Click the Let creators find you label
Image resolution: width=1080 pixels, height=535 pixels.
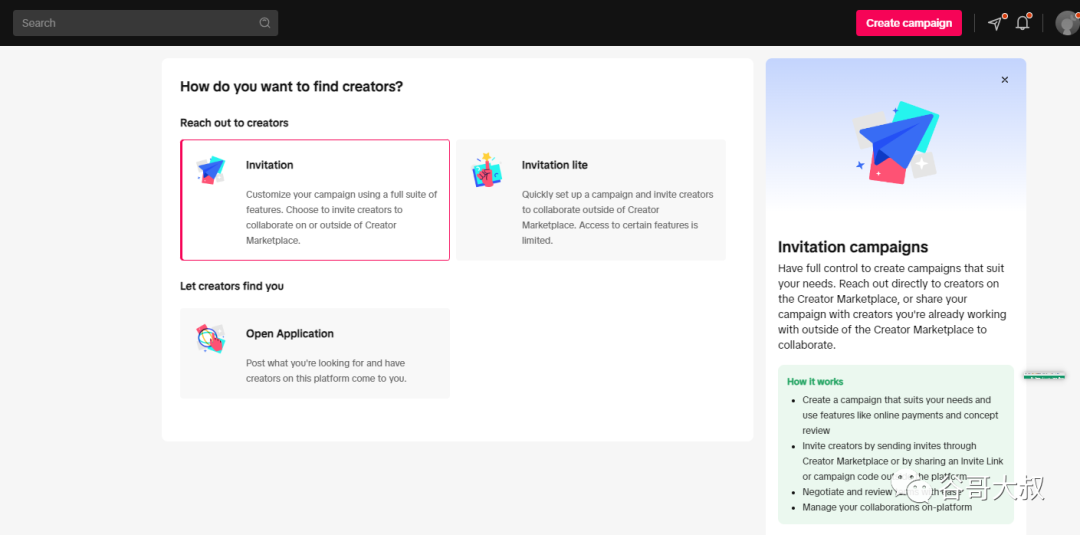[x=232, y=286]
